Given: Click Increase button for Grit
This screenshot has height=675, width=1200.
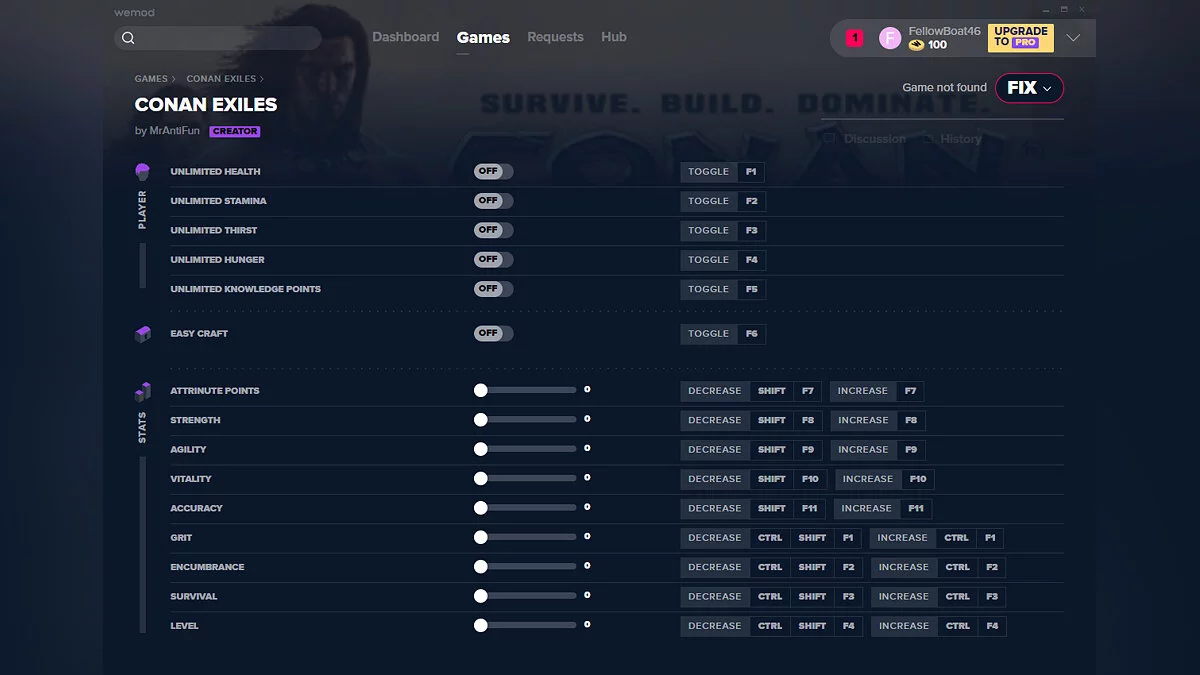Looking at the screenshot, I should [903, 538].
